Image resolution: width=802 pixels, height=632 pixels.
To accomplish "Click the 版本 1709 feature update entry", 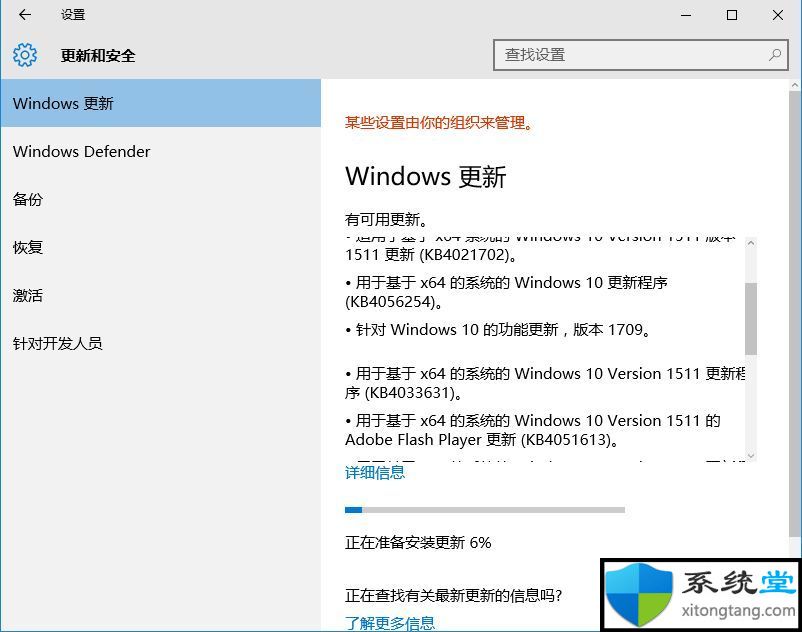I will coord(498,330).
